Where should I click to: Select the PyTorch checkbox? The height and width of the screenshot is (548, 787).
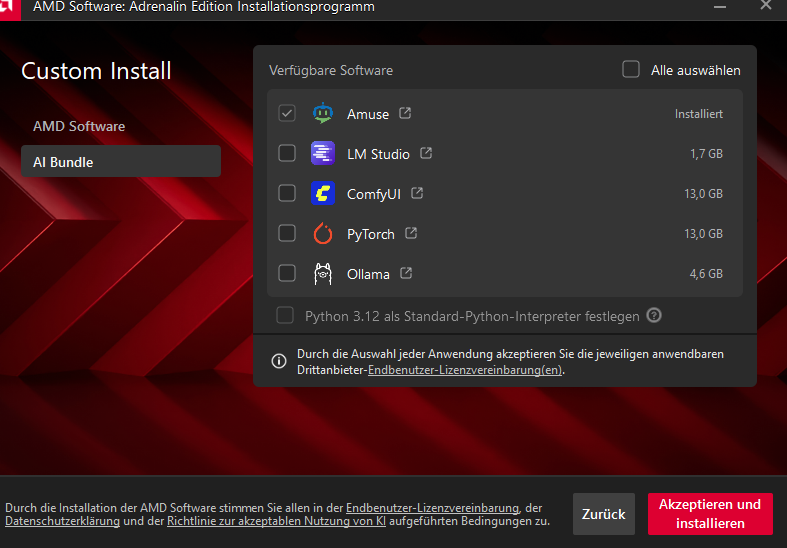click(x=287, y=233)
